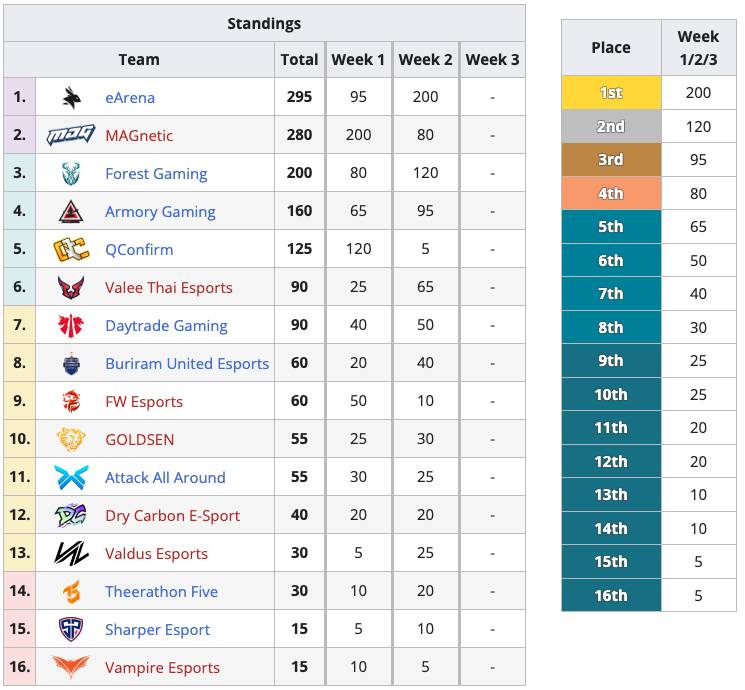The image size is (745, 690).
Task: Click QConfirm's total of 125
Action: pyautogui.click(x=299, y=249)
